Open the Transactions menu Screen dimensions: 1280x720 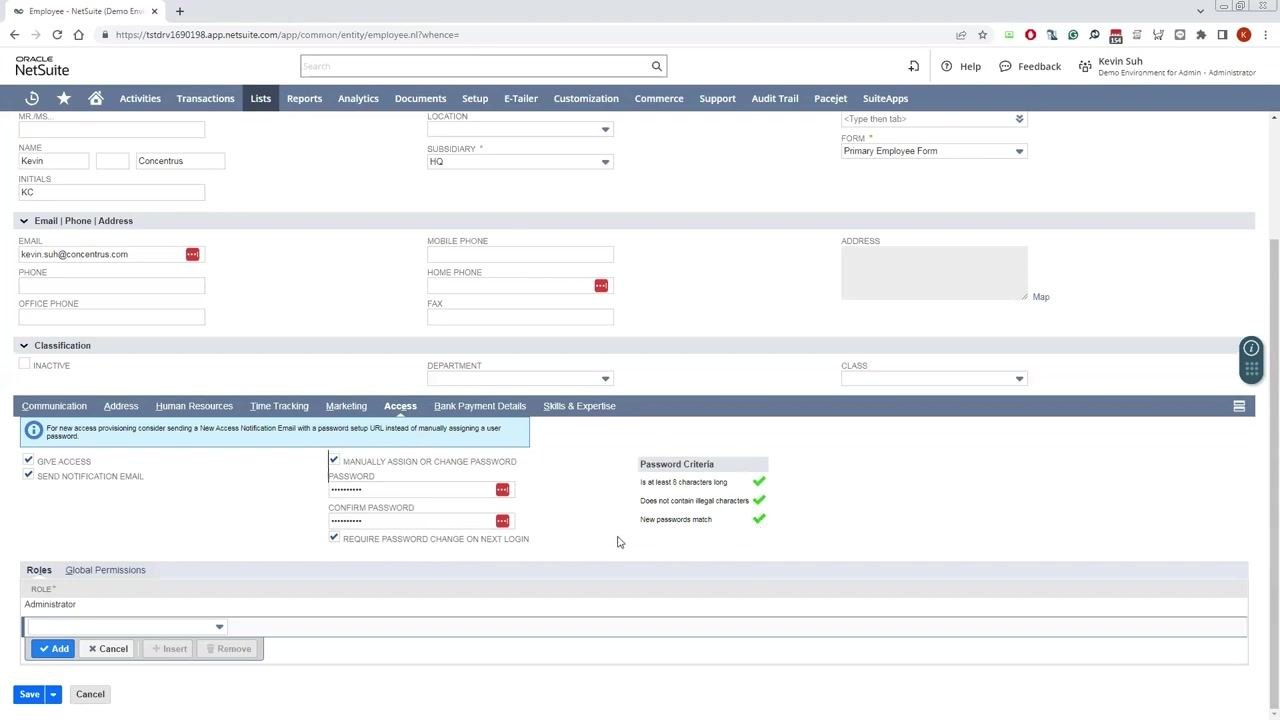click(205, 98)
